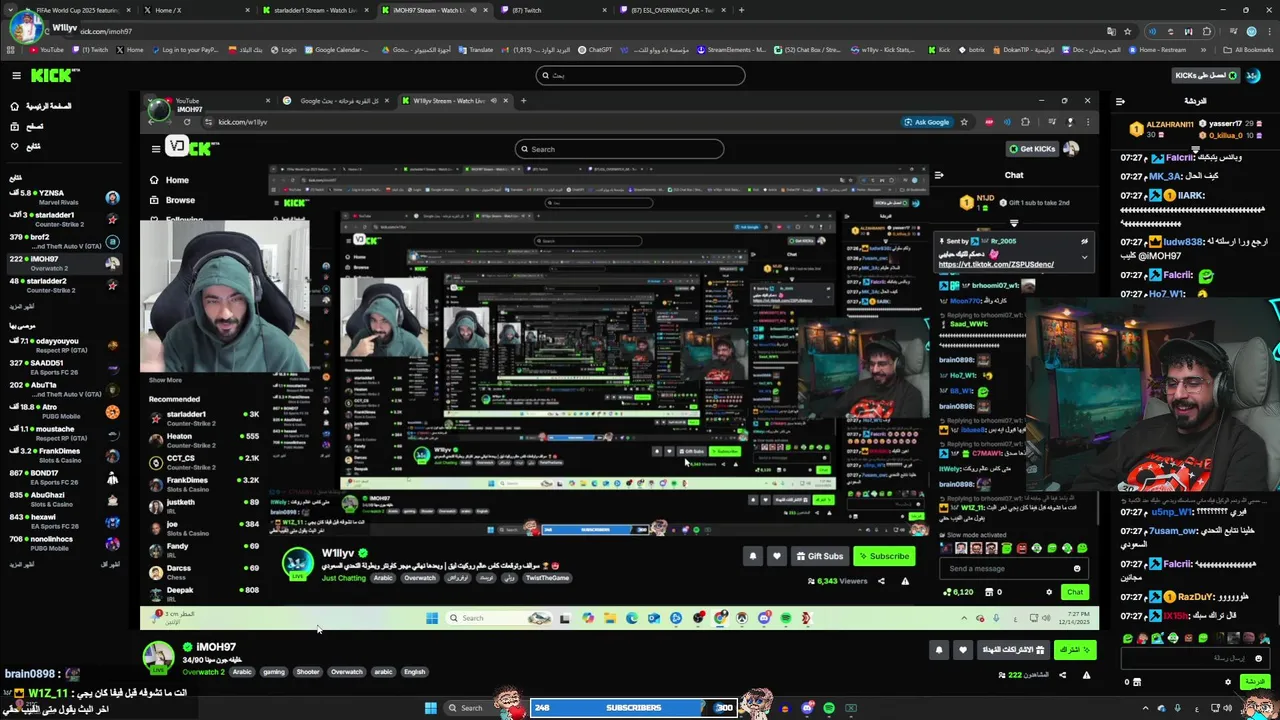Viewport: 1280px width, 720px height.
Task: Click the report warning icon under the stream
Action: coord(1086,675)
